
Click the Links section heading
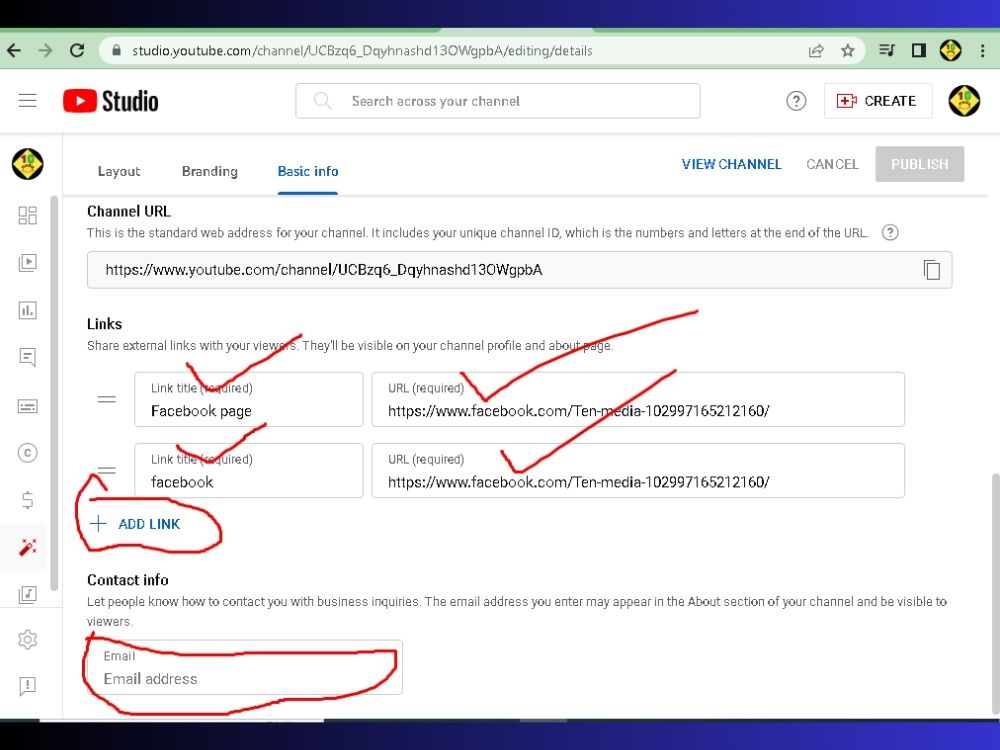(105, 324)
